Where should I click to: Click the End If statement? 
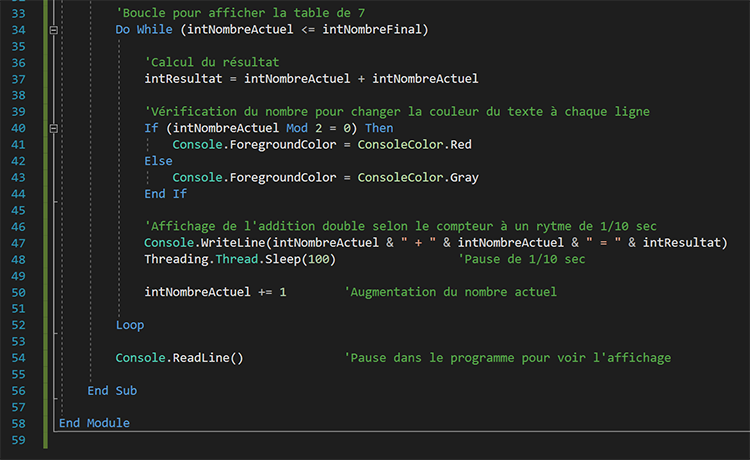pyautogui.click(x=165, y=194)
